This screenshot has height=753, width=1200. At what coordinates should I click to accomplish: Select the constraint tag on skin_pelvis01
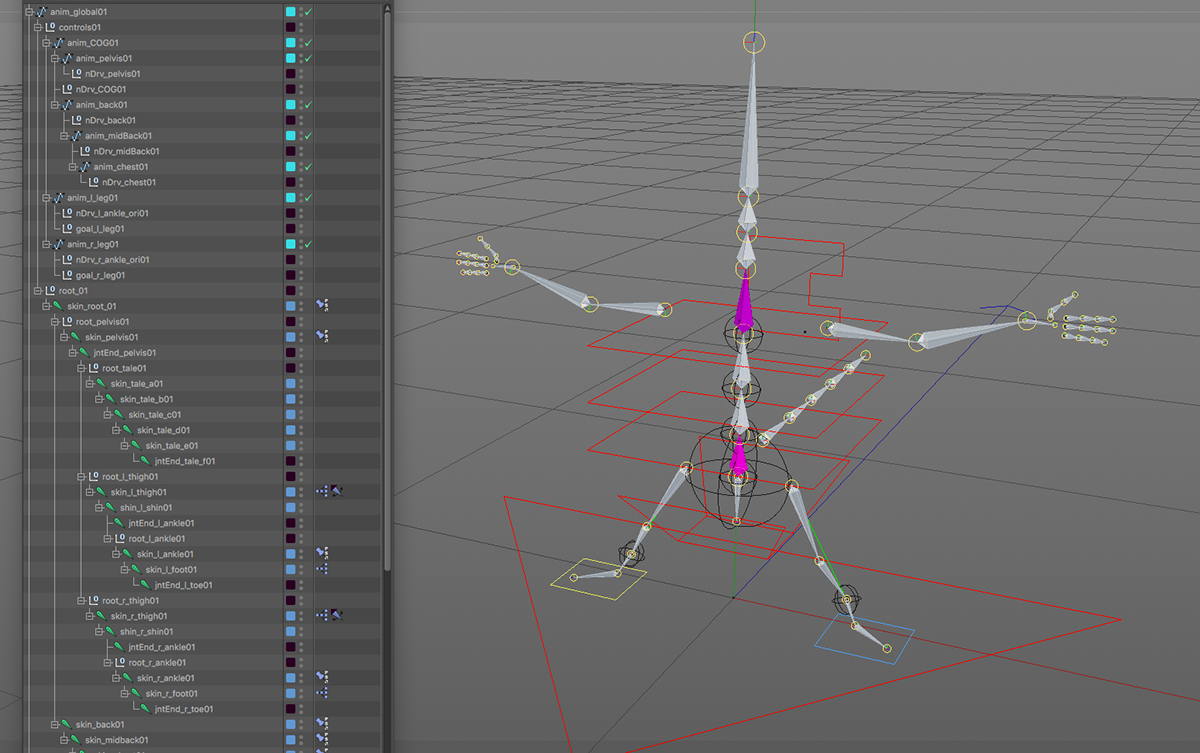pos(322,337)
